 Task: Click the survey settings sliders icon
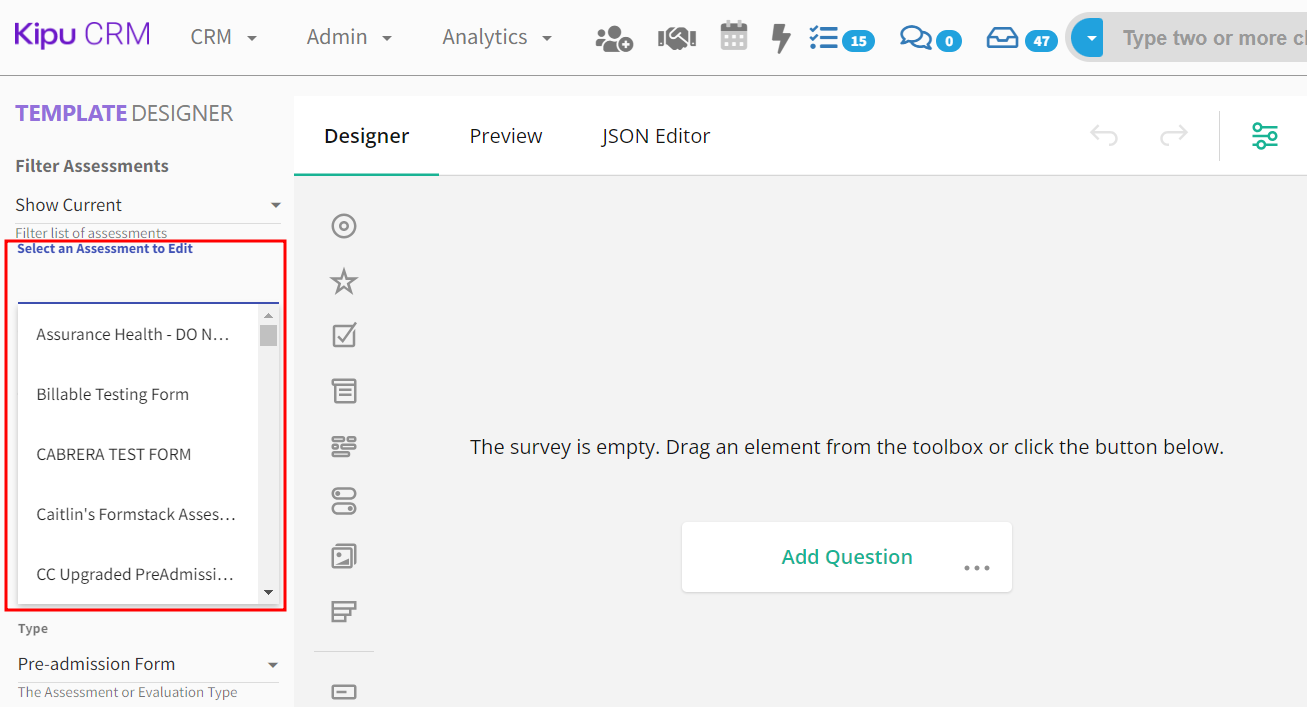[x=1265, y=136]
